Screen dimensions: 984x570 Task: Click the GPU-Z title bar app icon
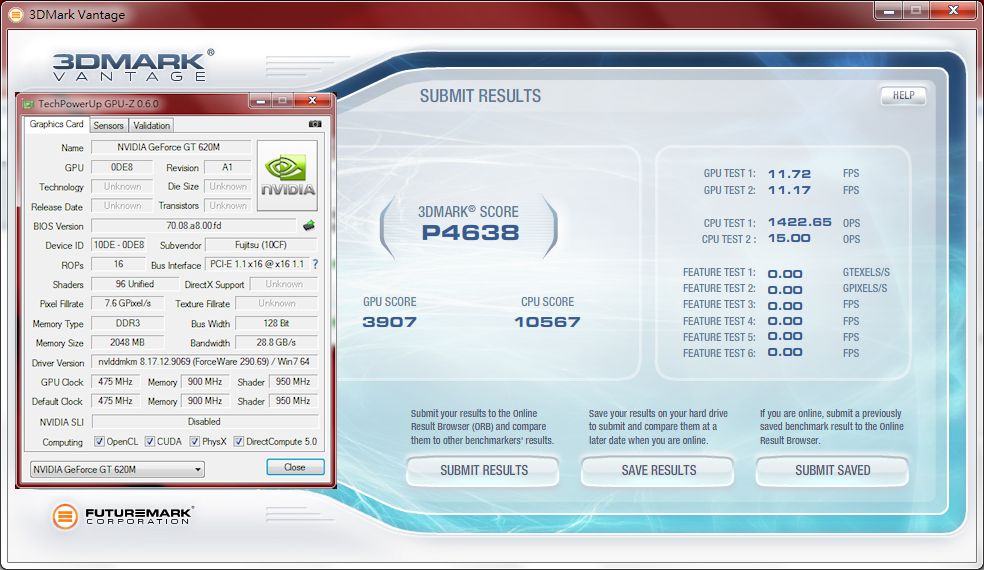28,103
